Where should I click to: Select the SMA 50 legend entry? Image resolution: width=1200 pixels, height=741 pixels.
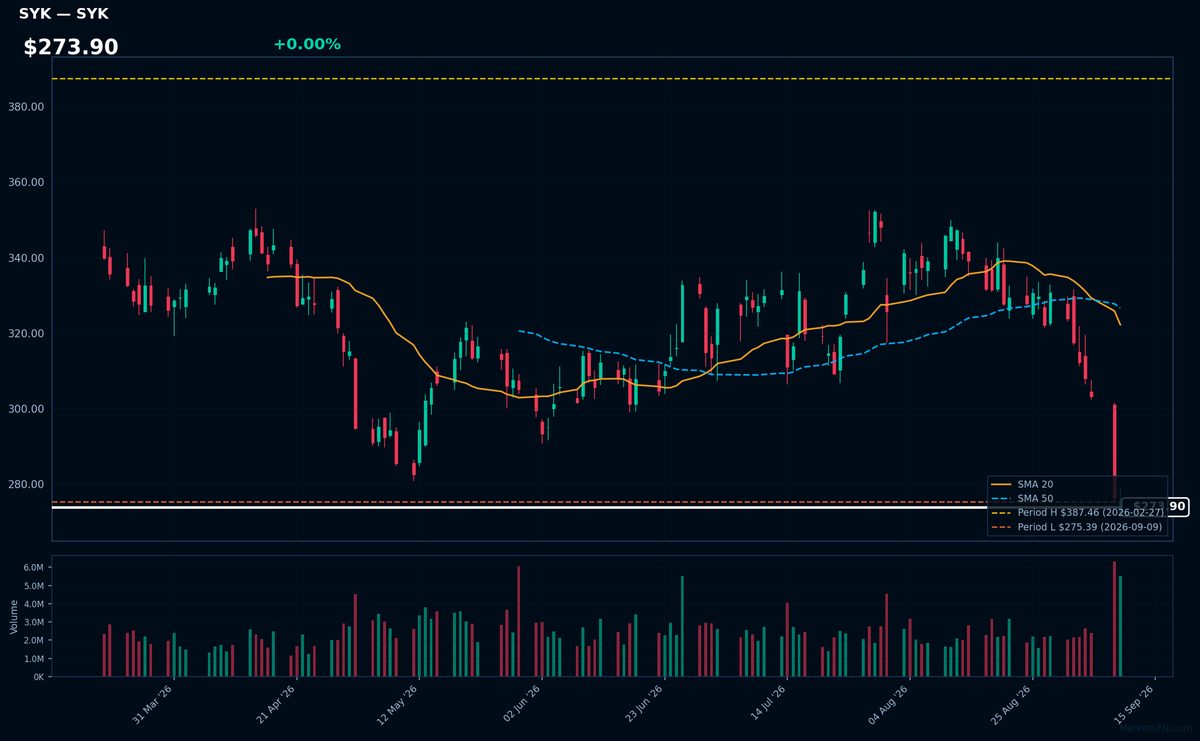1021,498
